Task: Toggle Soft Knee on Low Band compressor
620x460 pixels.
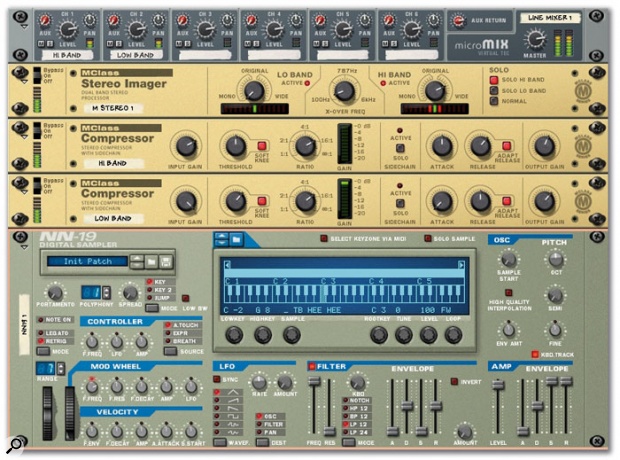Action: pyautogui.click(x=262, y=201)
